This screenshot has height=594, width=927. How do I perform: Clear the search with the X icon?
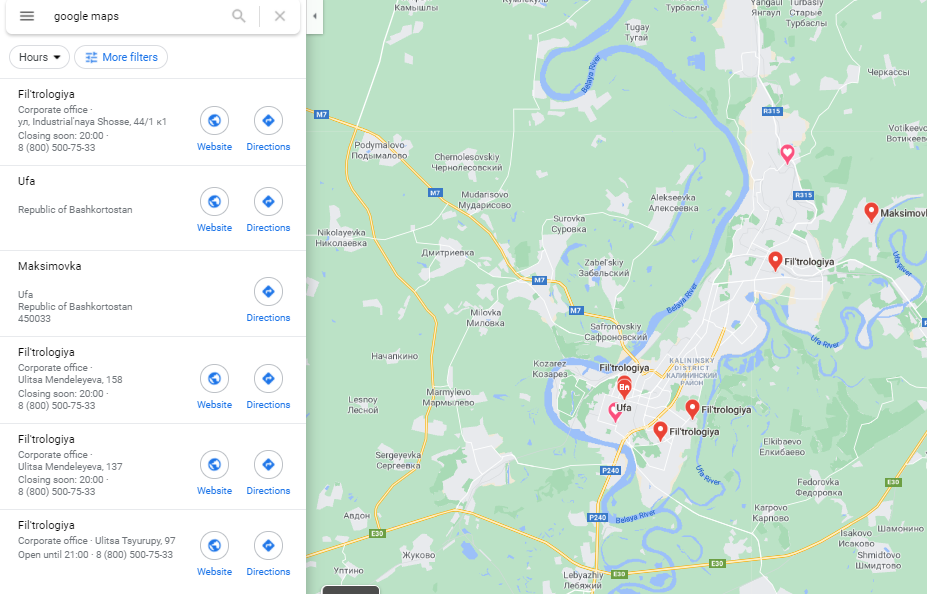point(280,16)
